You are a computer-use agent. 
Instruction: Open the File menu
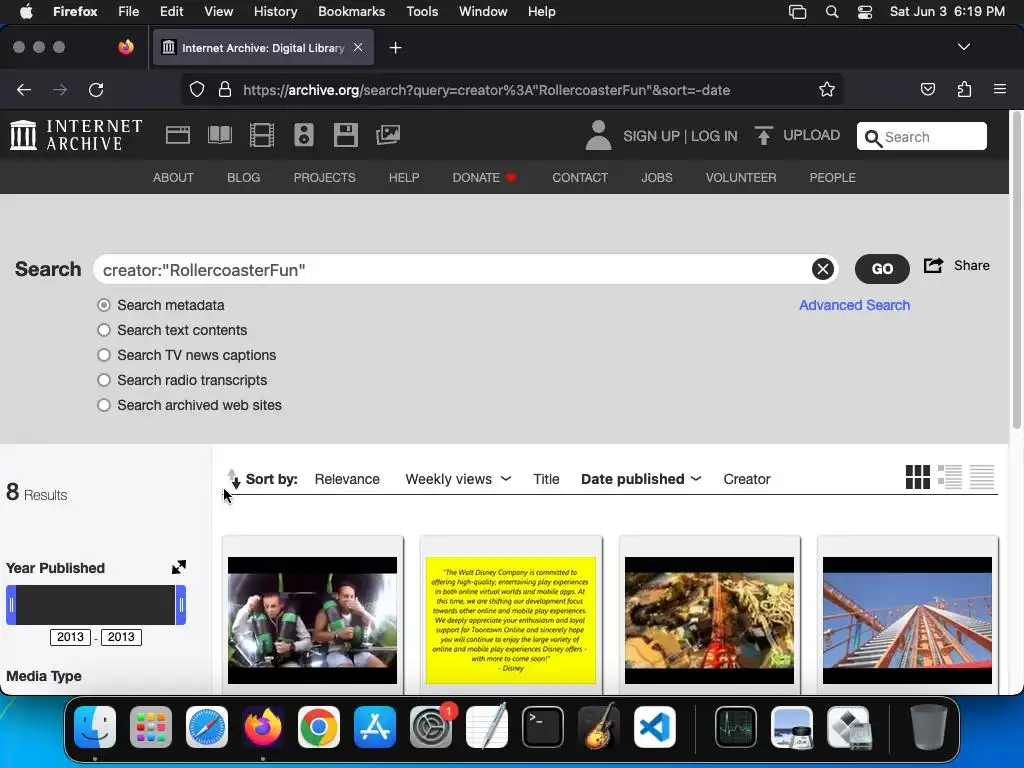(128, 12)
